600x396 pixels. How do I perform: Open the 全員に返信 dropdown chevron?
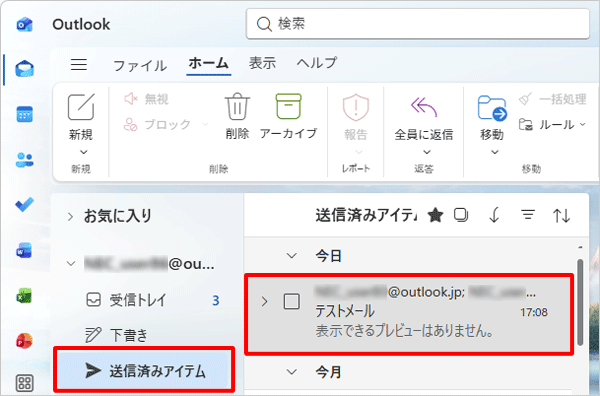click(427, 152)
